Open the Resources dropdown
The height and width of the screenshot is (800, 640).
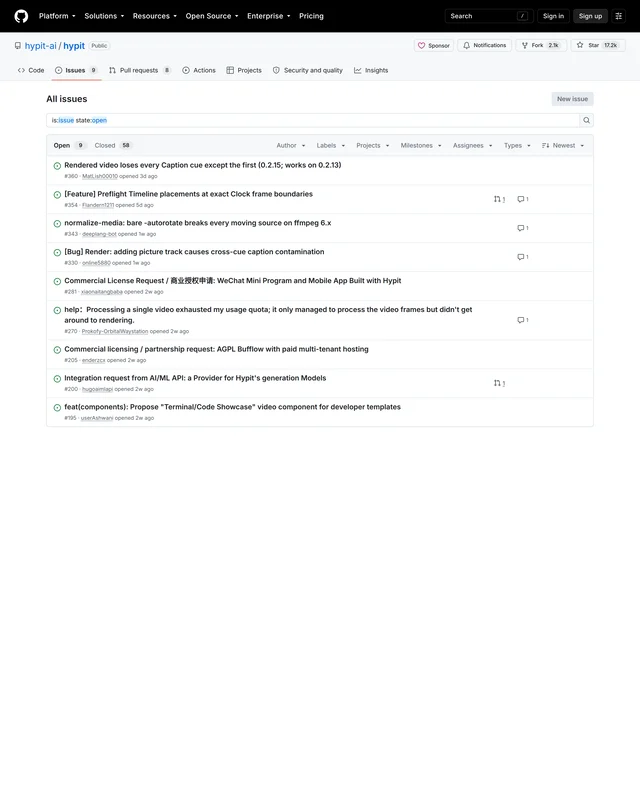pos(155,16)
